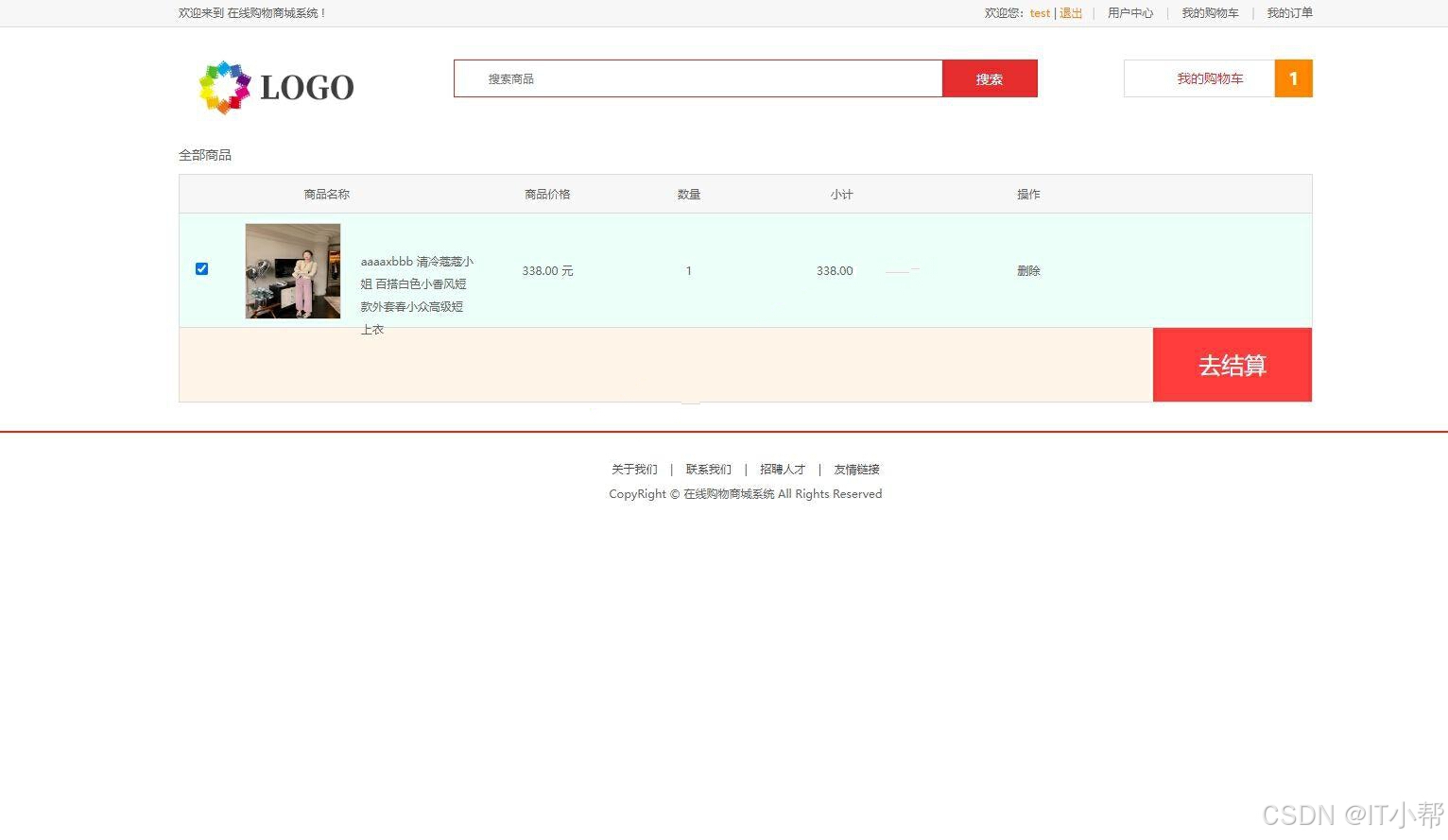Click the quantity value 1
Screen dimensions: 1448x840
point(689,271)
